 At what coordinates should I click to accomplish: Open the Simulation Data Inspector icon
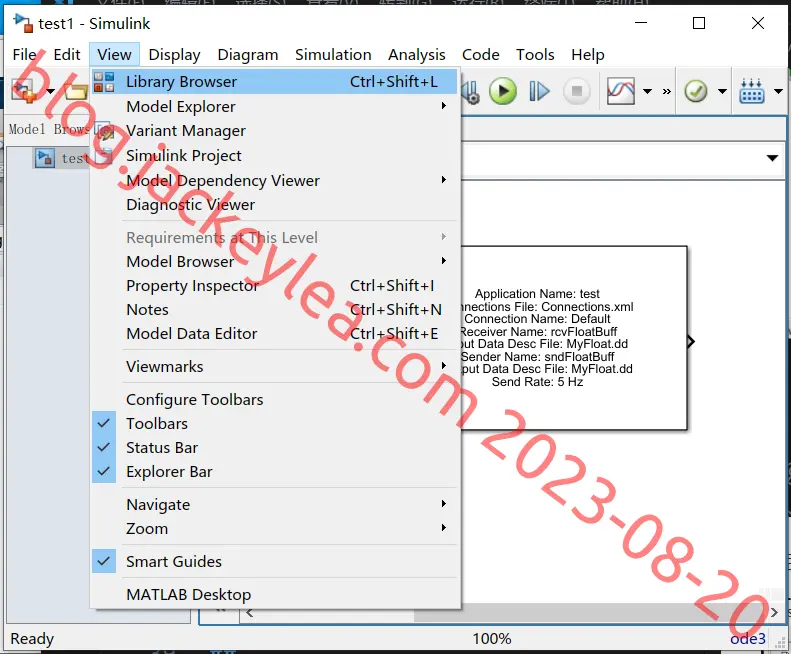[620, 91]
